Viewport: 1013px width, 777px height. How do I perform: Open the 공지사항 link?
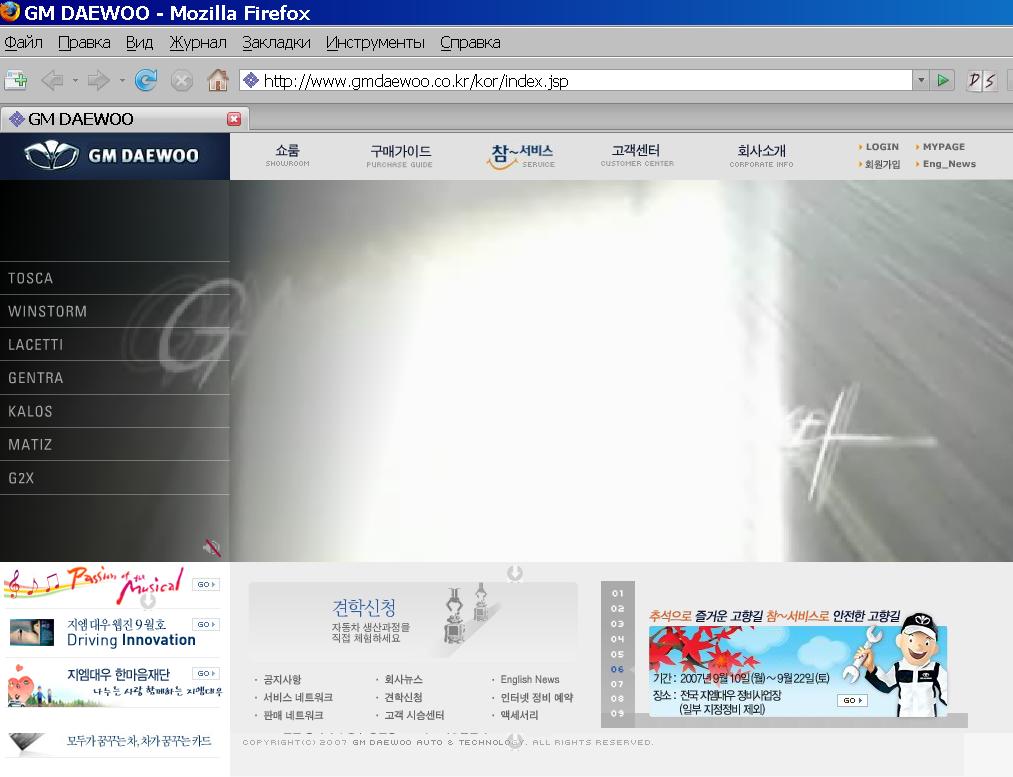[282, 679]
